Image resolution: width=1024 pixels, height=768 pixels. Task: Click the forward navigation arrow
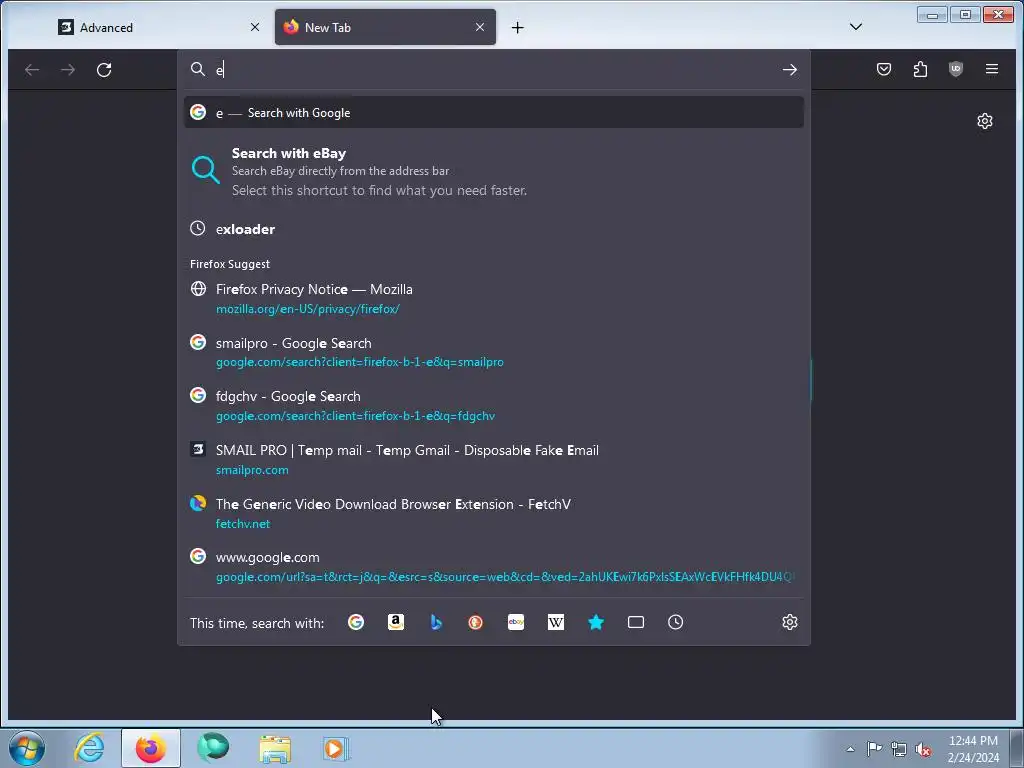tap(68, 70)
